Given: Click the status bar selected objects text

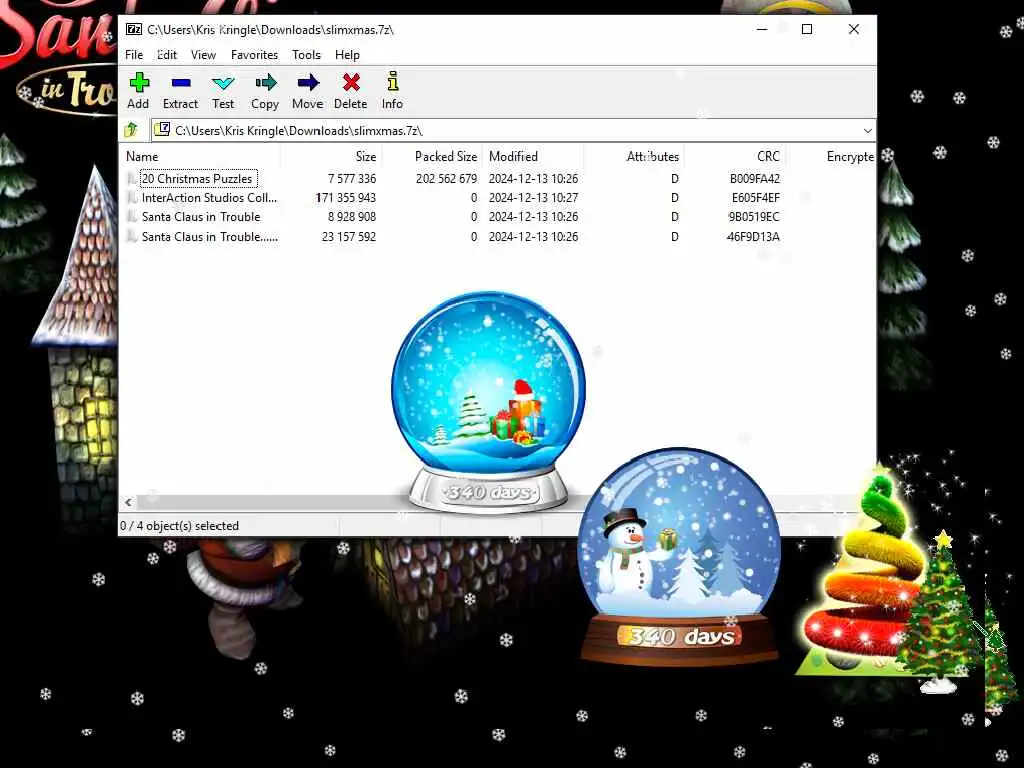Looking at the screenshot, I should tap(180, 526).
